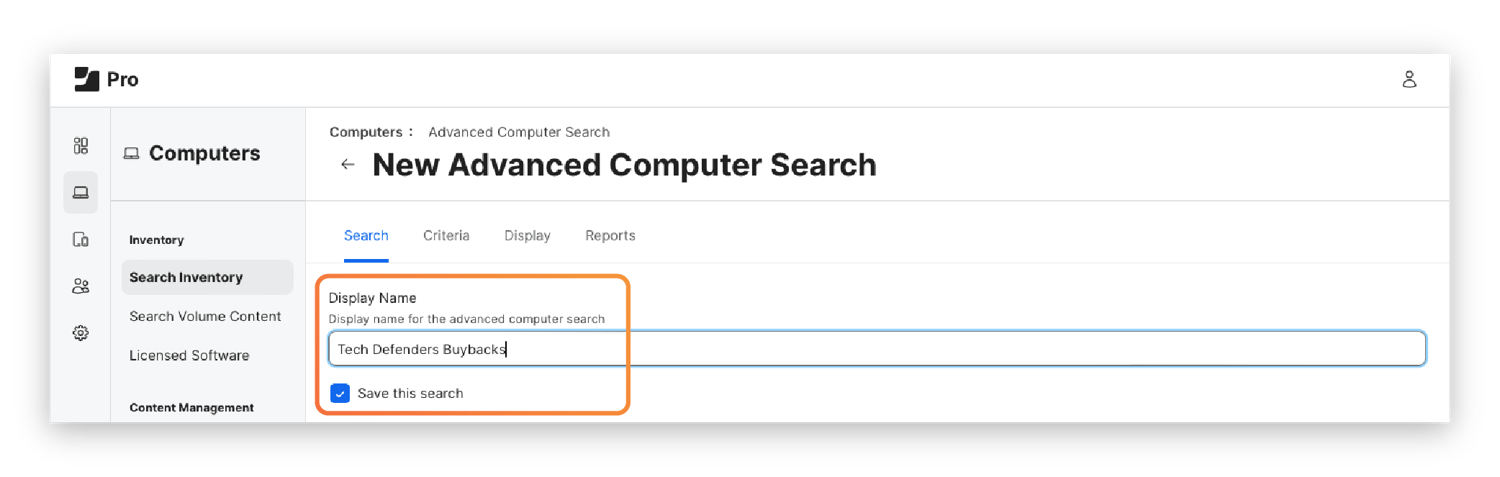This screenshot has height=477, width=1500.
Task: Uncheck the Save this search checkbox
Action: click(340, 393)
